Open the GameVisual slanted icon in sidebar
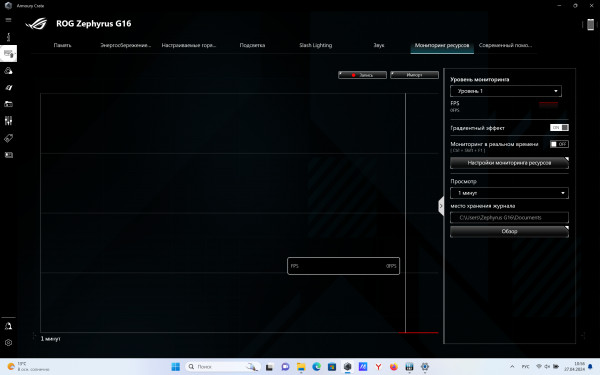This screenshot has height=375, width=600. coord(8,88)
